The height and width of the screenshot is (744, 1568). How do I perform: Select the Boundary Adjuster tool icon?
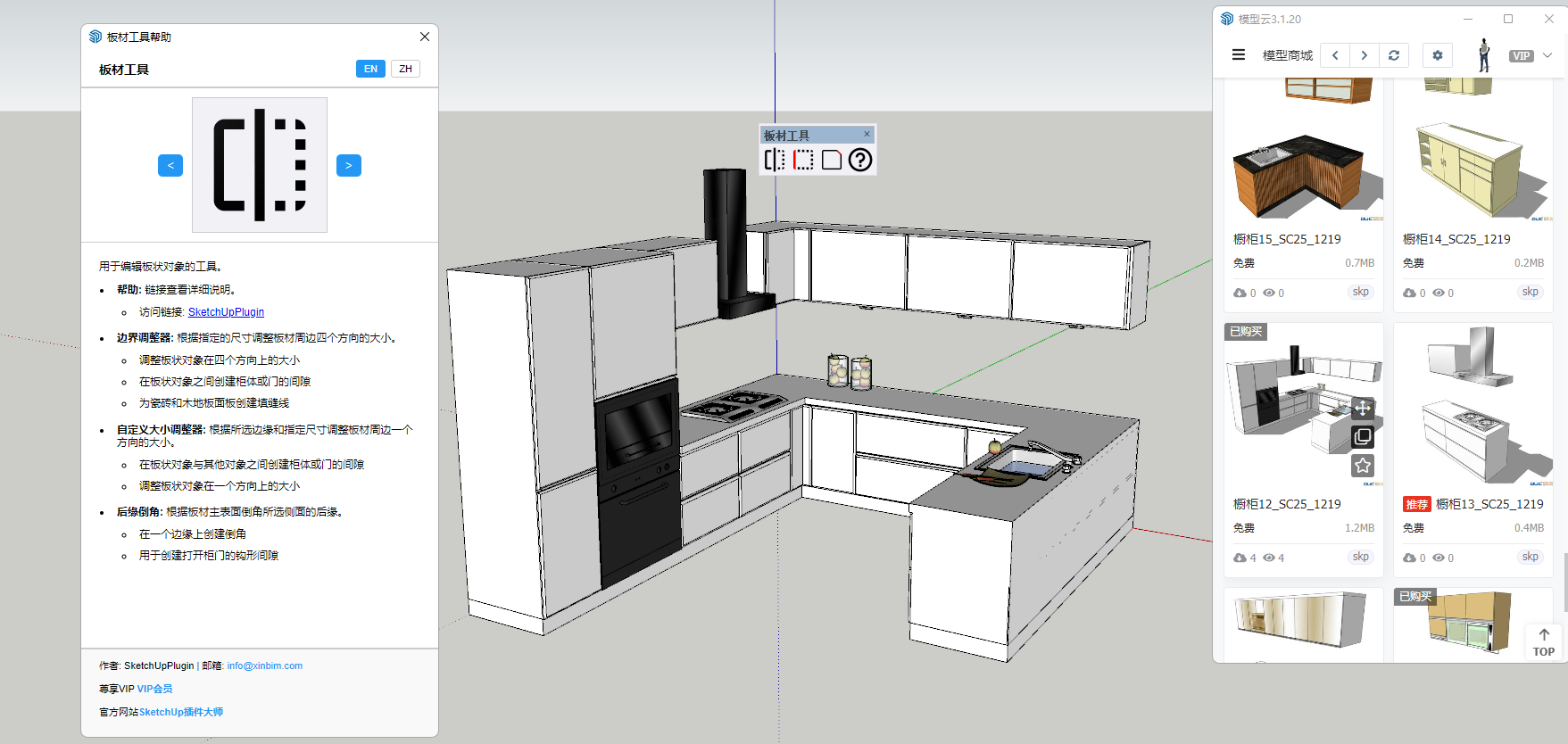click(775, 160)
